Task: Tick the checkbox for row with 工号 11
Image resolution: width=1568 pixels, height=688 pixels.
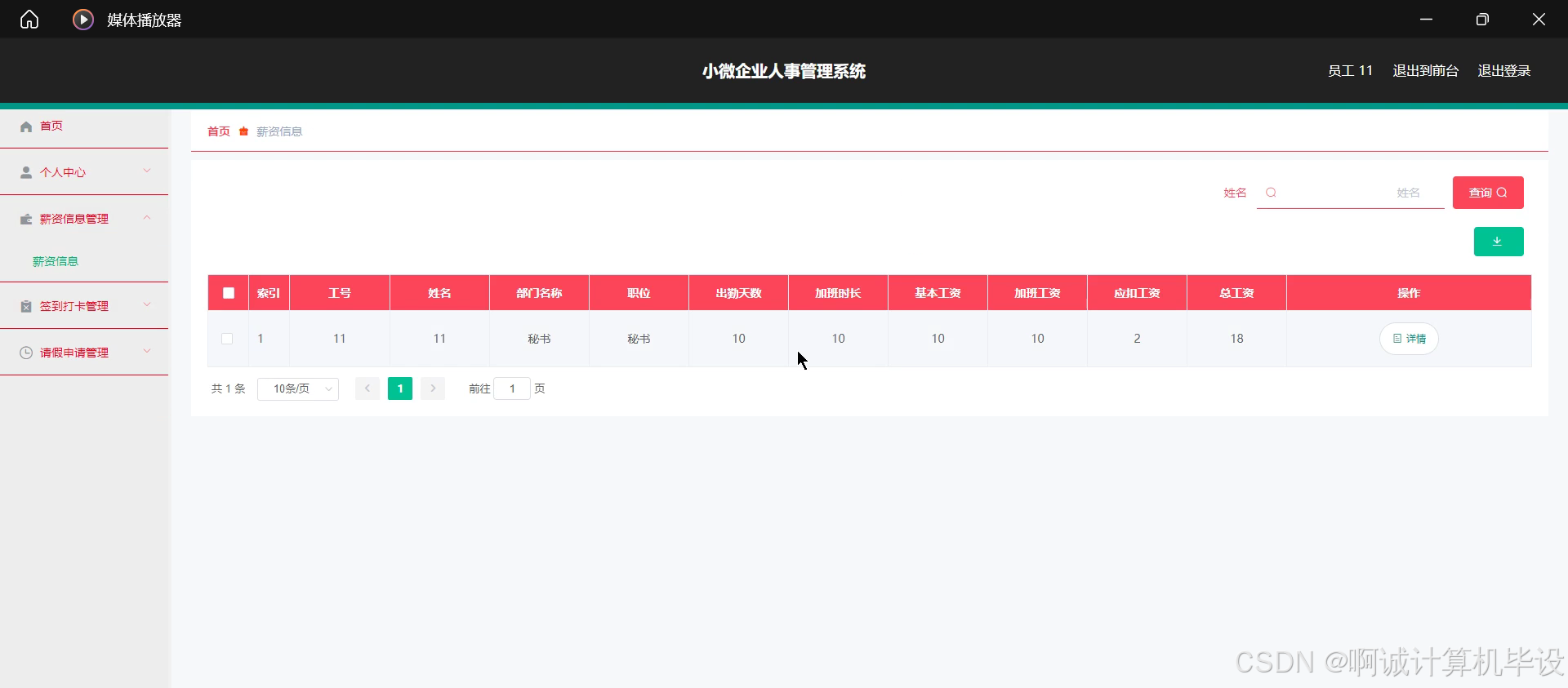Action: [x=227, y=339]
